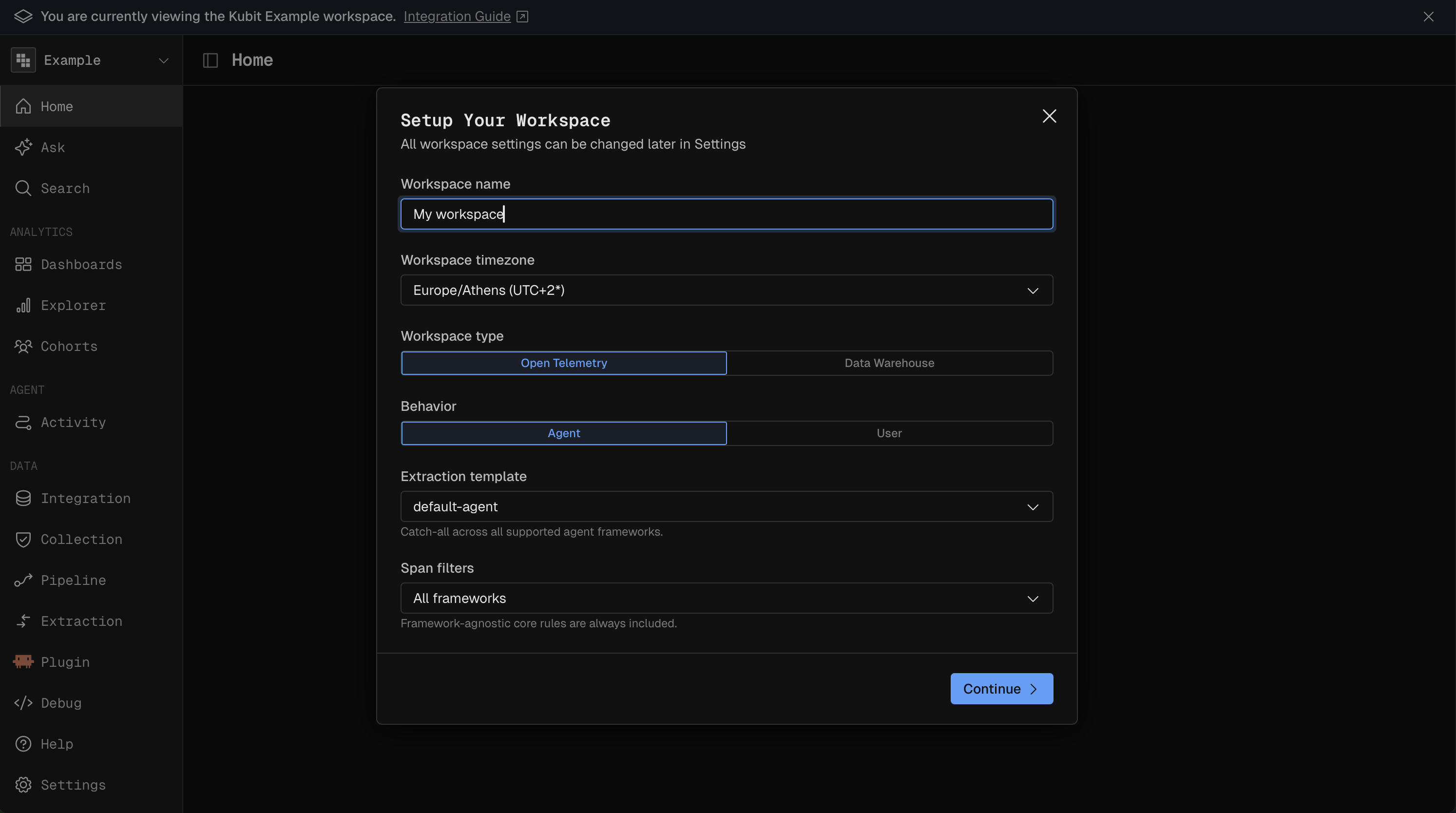Open Help in the sidebar
The width and height of the screenshot is (1456, 813).
click(91, 743)
